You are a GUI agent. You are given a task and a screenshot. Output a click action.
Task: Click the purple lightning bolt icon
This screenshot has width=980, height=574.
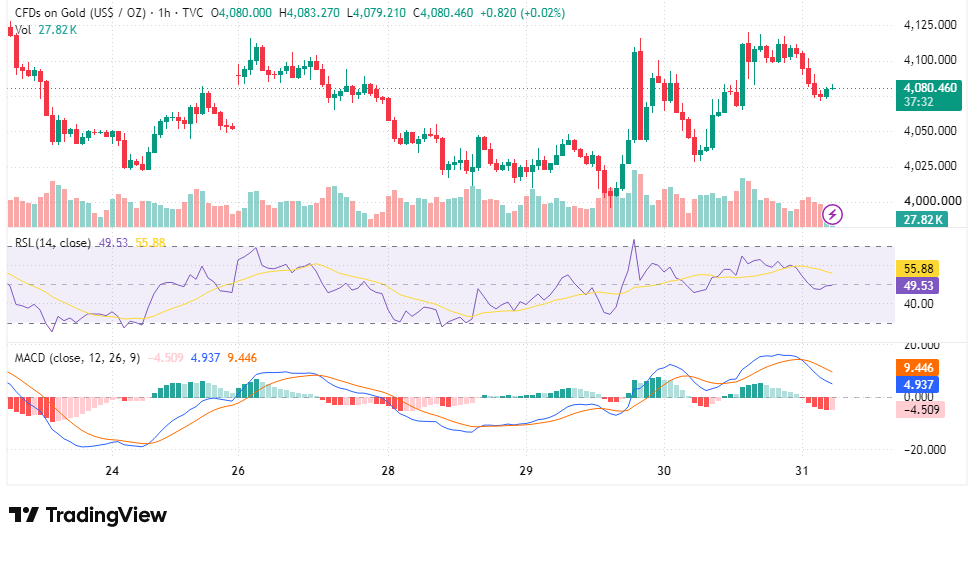click(832, 214)
